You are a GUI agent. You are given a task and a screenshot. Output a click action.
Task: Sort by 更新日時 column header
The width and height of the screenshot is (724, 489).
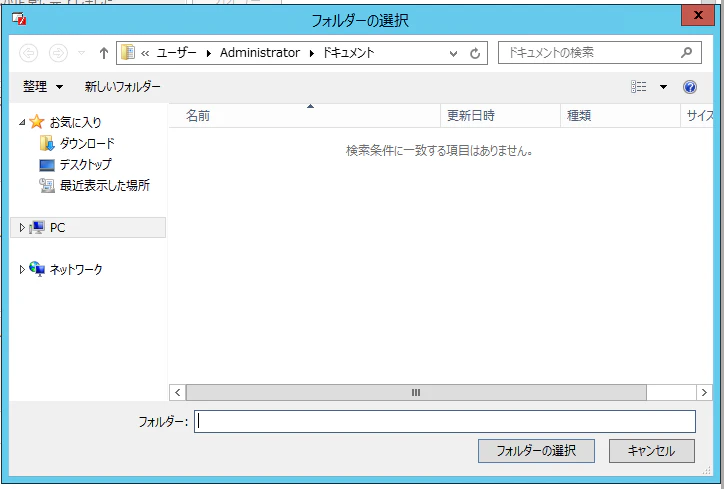click(501, 115)
